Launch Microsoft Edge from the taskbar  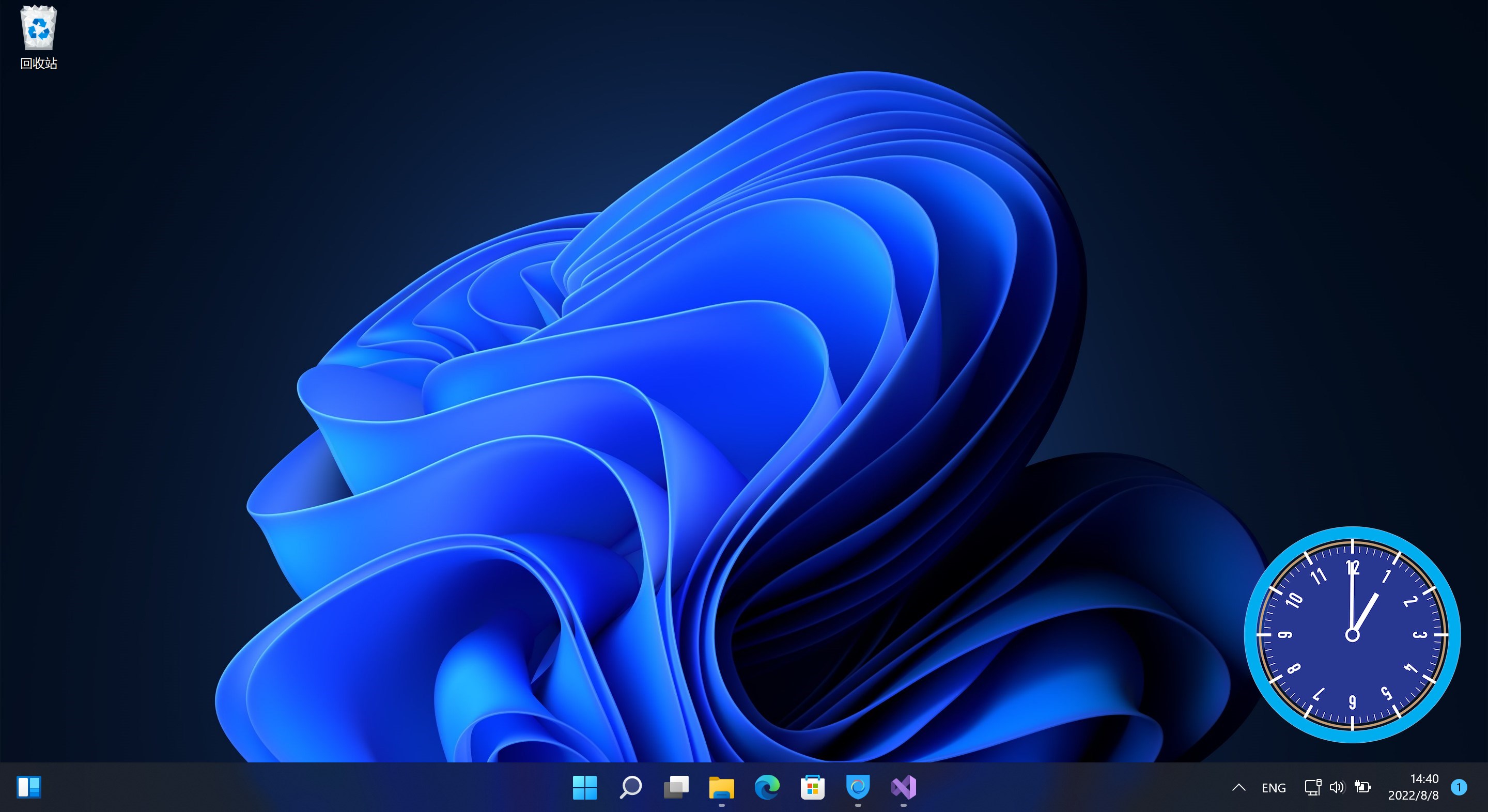[x=767, y=787]
